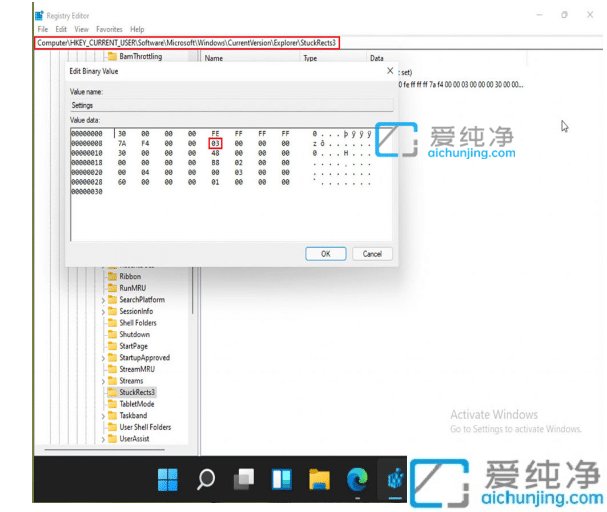Click the Registry Editor title bar icon
The image size is (607, 512).
pos(39,15)
